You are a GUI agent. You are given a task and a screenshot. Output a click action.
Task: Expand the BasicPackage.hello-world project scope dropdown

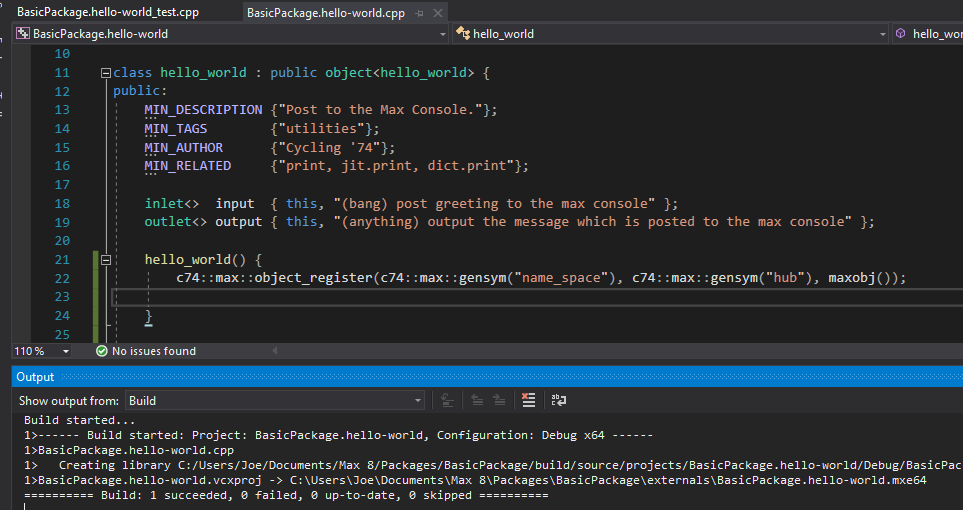pos(443,33)
